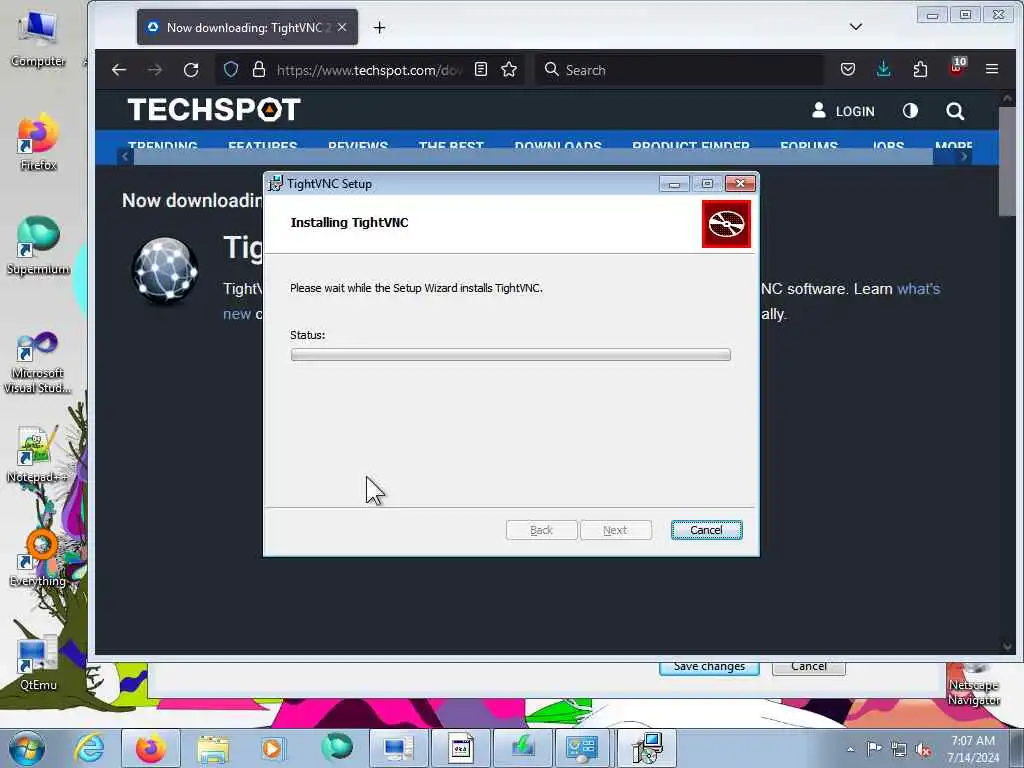1024x768 pixels.
Task: Open the FEATURES nav item
Action: tap(263, 145)
